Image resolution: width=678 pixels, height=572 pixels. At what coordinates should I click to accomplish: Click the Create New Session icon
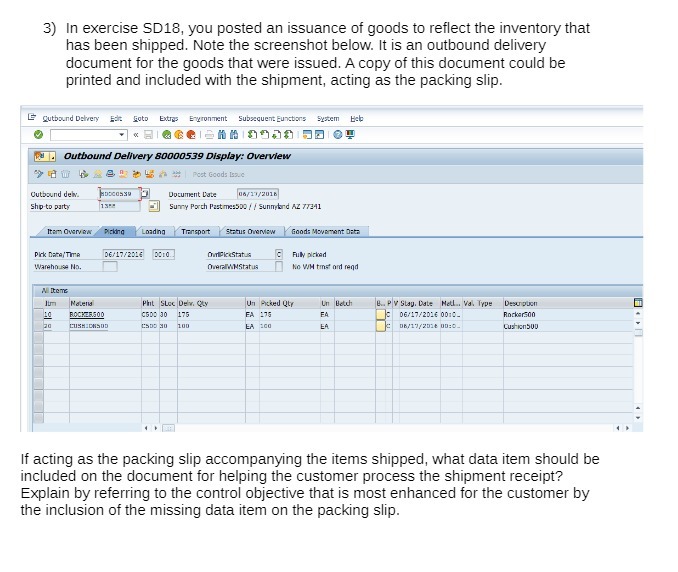click(307, 135)
